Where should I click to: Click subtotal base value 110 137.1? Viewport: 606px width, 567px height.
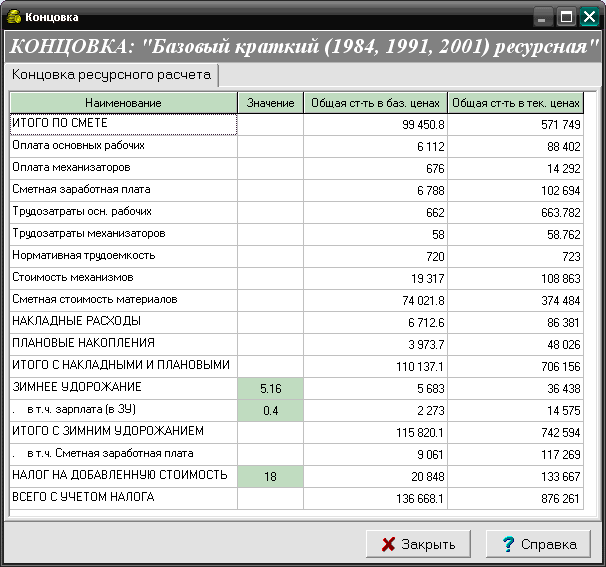point(375,366)
